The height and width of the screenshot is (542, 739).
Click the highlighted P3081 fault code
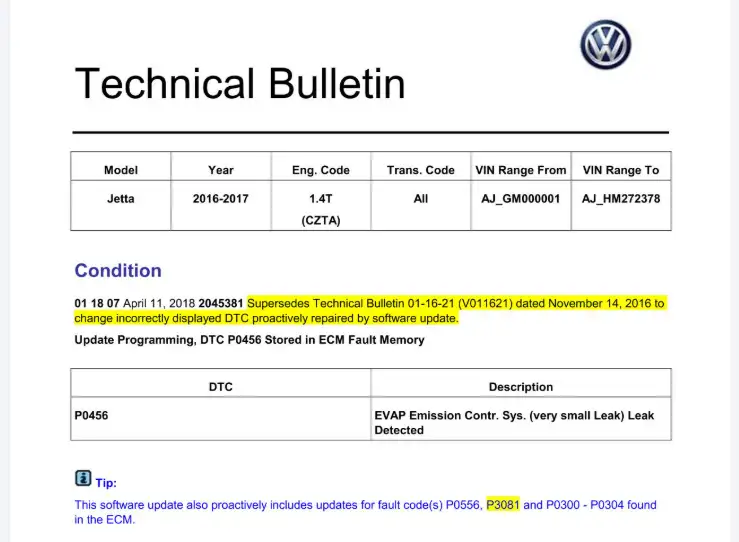503,505
